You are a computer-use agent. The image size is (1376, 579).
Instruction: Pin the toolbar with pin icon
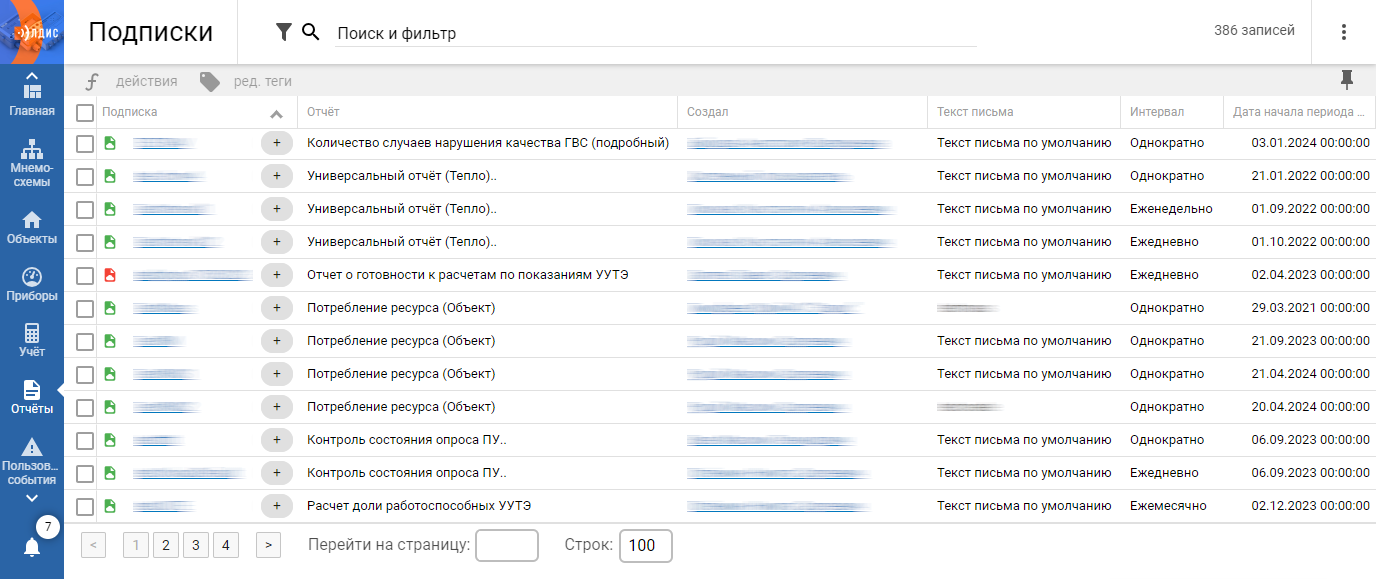(1346, 80)
